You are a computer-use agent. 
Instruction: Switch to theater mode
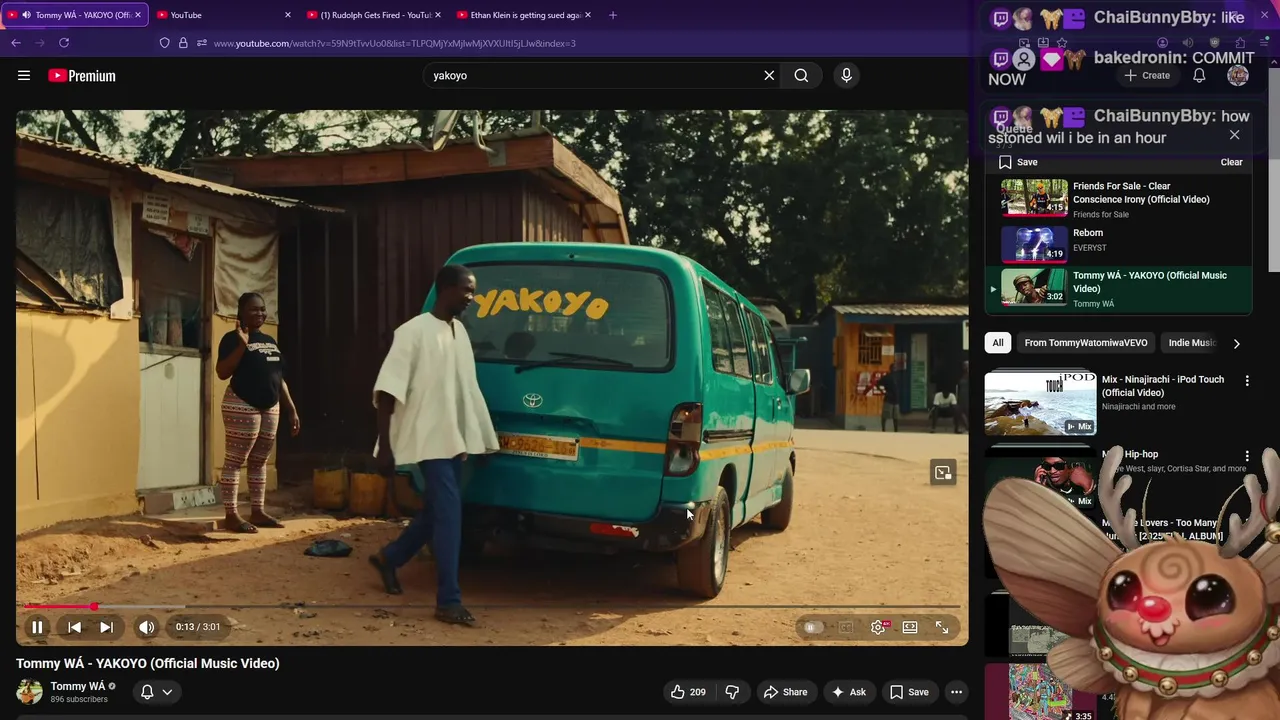coord(910,627)
